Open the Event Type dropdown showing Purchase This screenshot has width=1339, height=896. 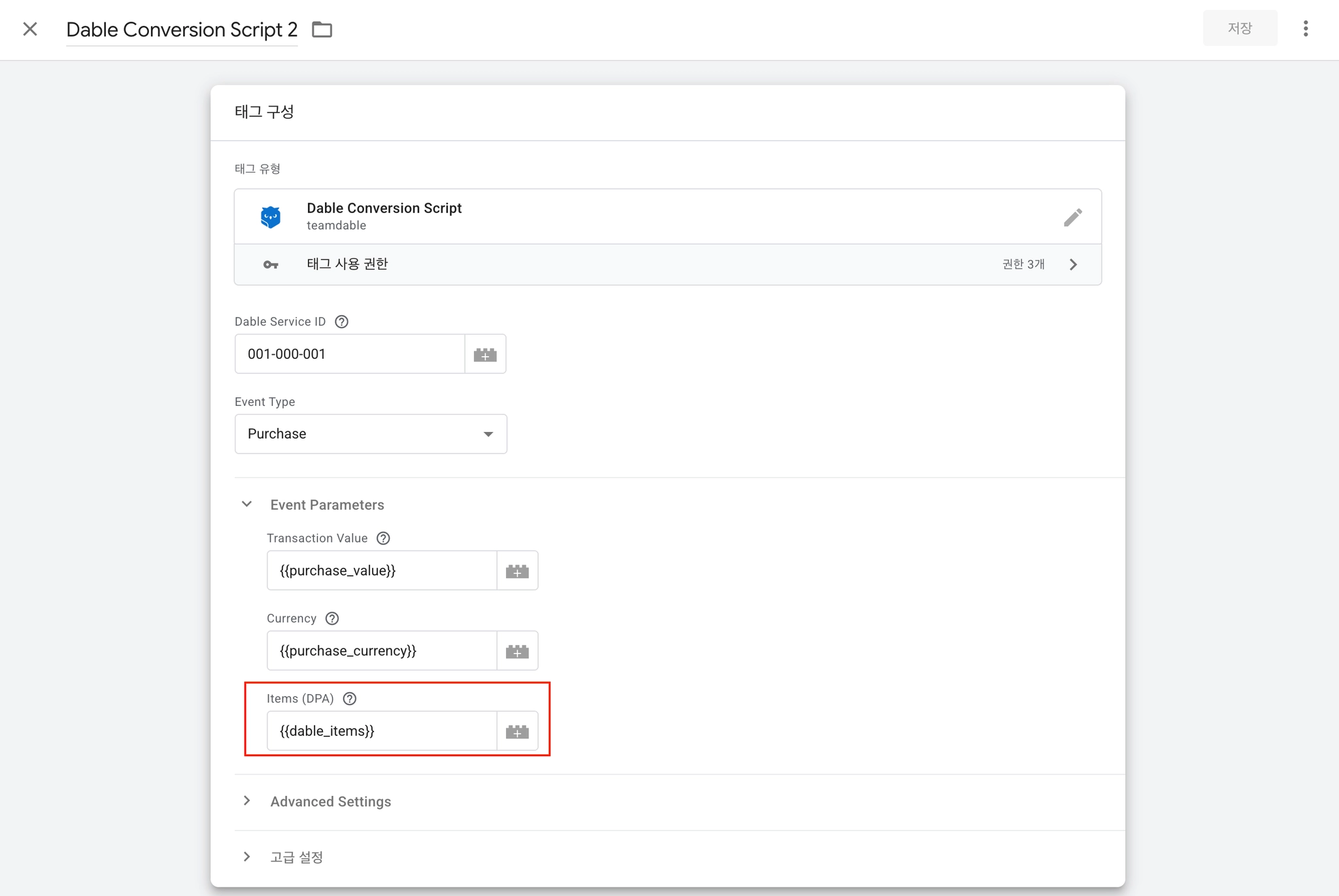tap(371, 434)
